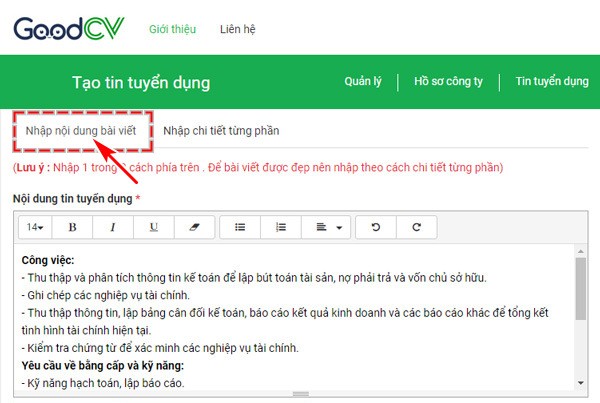Screen dimensions: 600x403
Task: Click the 'Nội dung tin tuyển dụng' label
Action: pos(73,199)
